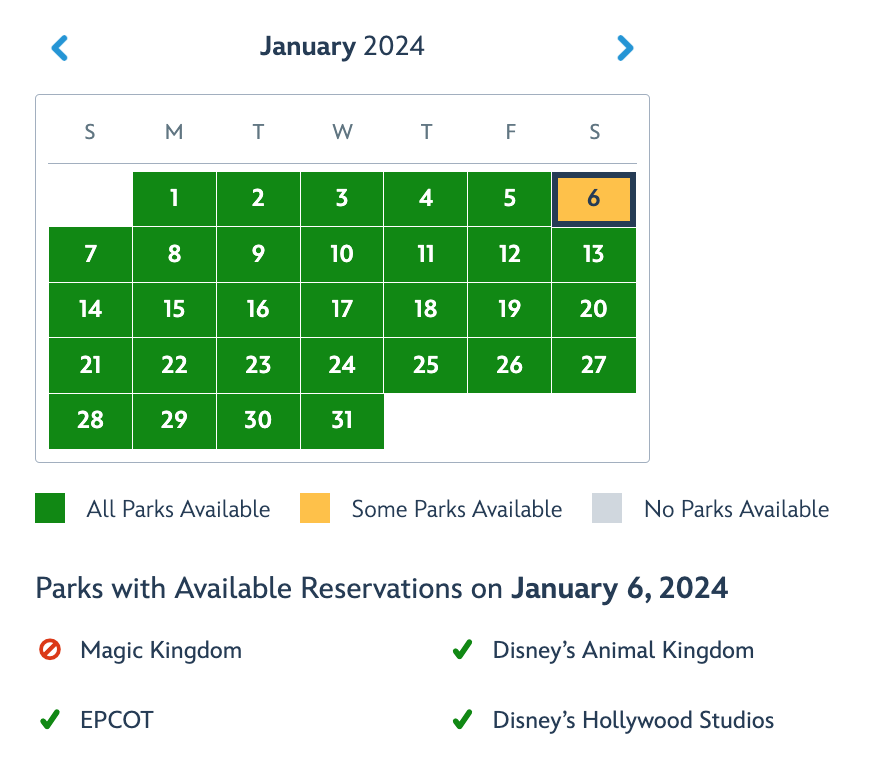Pick January 28 date cell
Screen dimensions: 886x774
90,420
